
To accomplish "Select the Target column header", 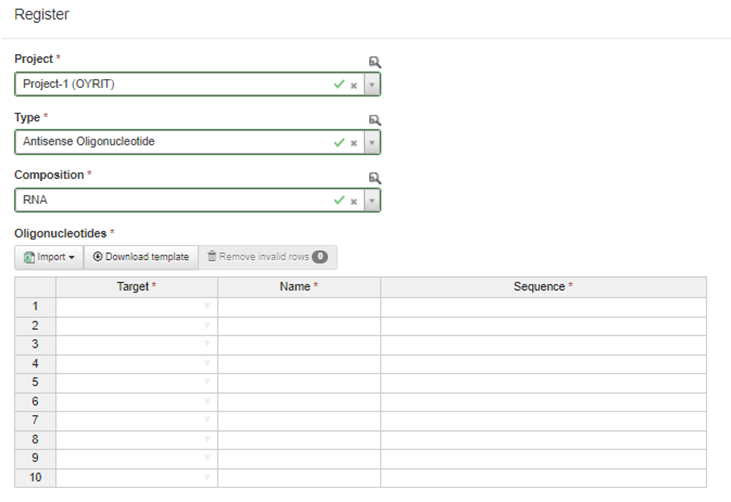I will (x=136, y=287).
